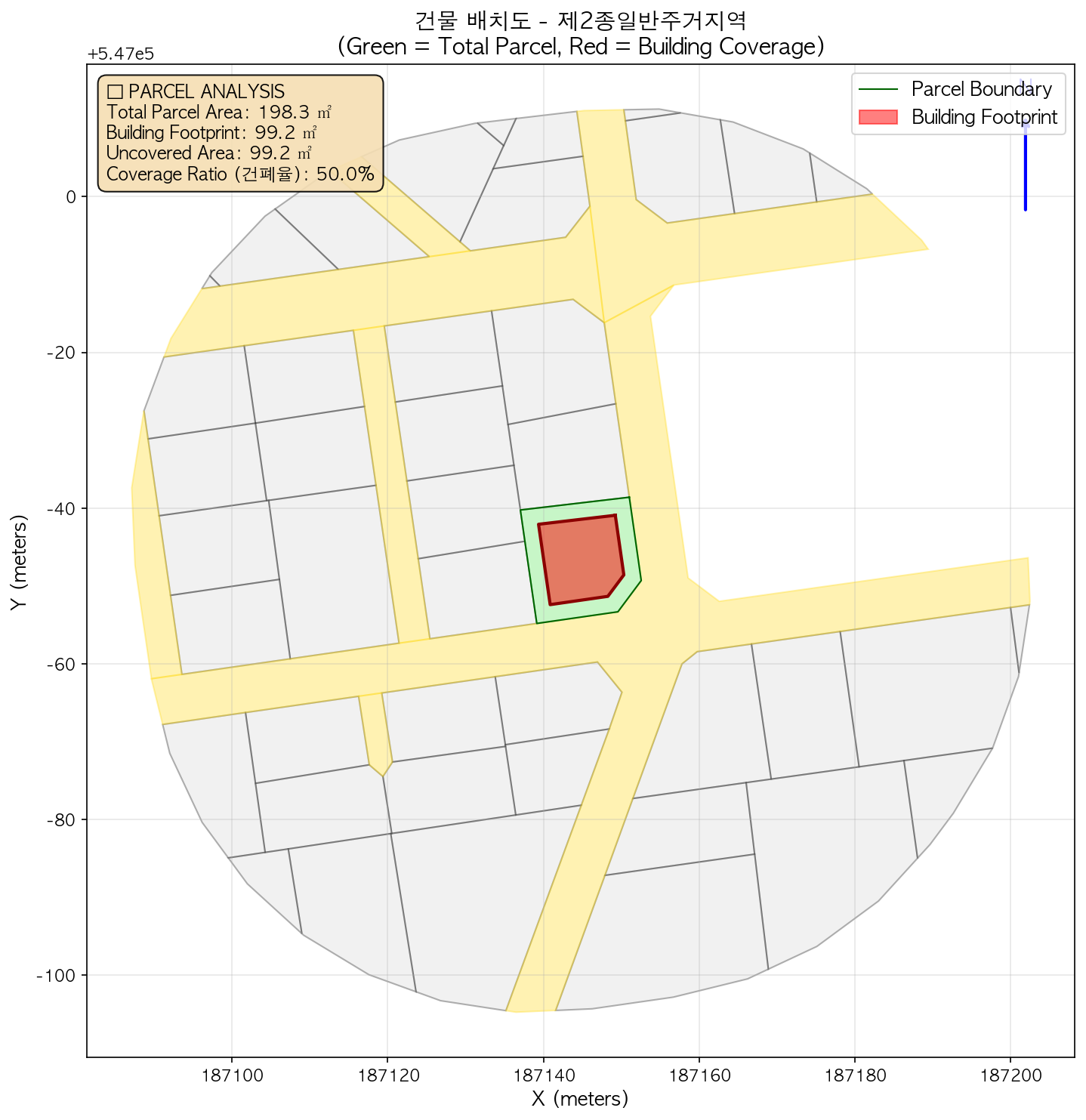Click the red Building Footprint legend swatch
The height and width of the screenshot is (1120, 1086).
point(878,118)
